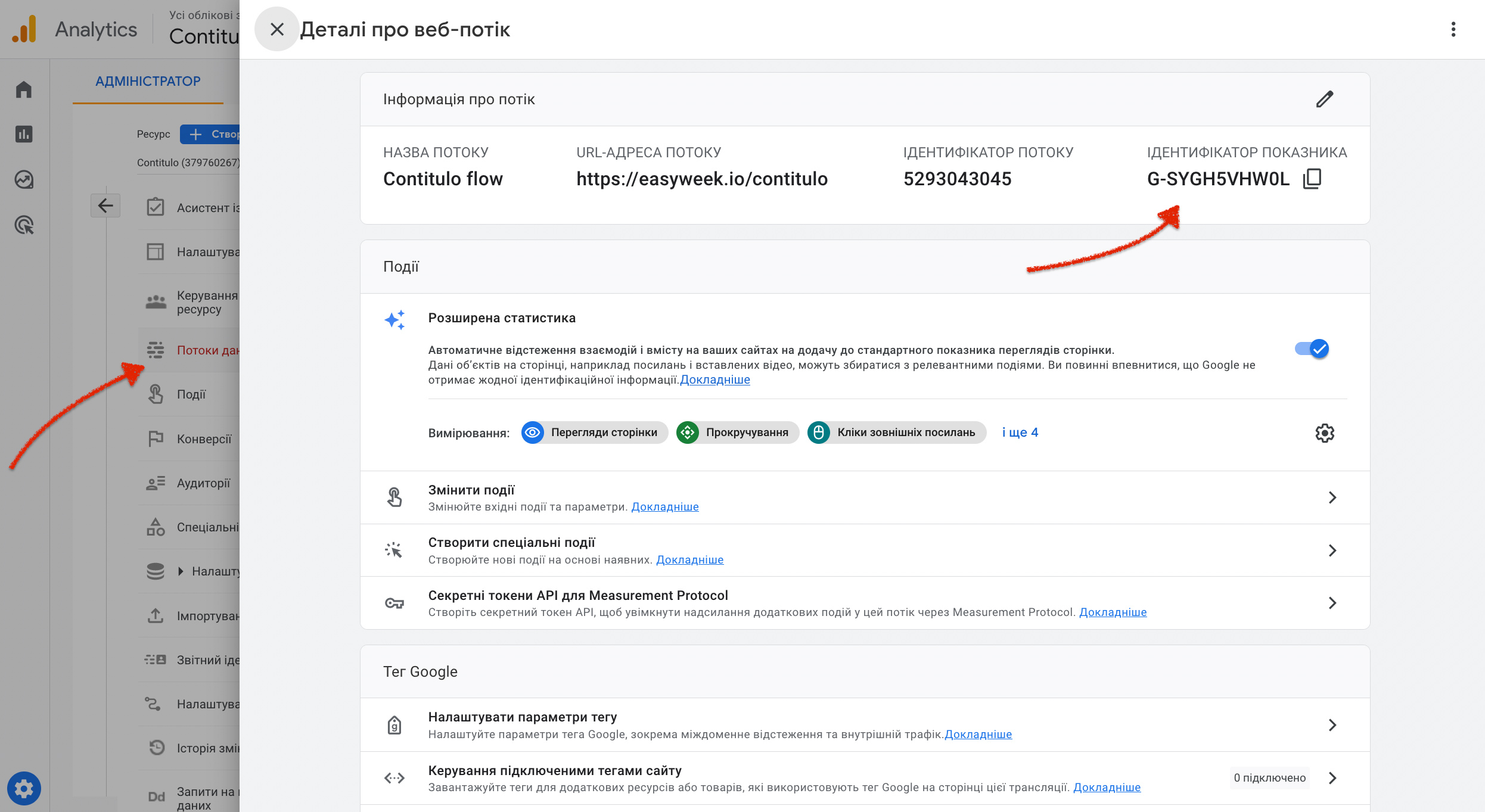The width and height of the screenshot is (1485, 812).
Task: Open 'Докладніше' link for tag parameters
Action: (x=978, y=734)
